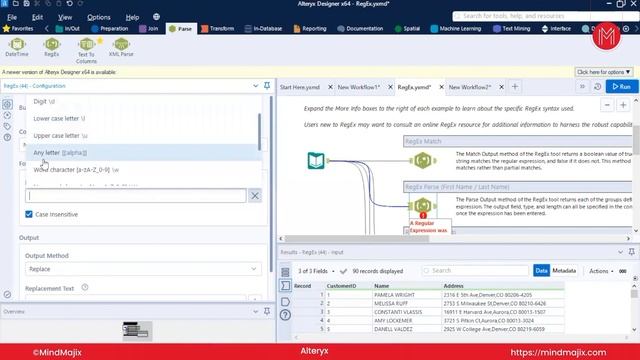The width and height of the screenshot is (640, 360).
Task: Open the Configuration gear icon in sidebar
Action: 7,104
